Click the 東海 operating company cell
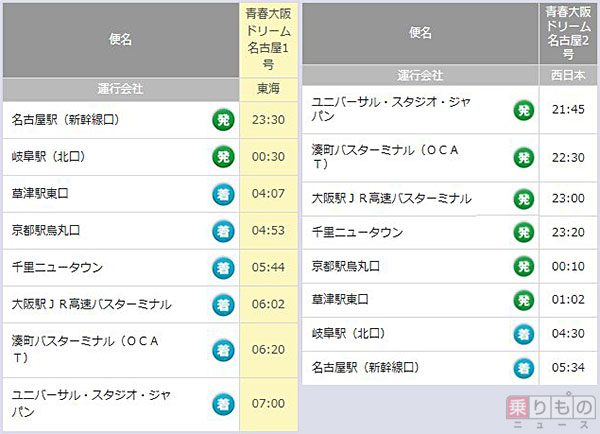Image resolution: width=600 pixels, height=434 pixels. click(269, 89)
